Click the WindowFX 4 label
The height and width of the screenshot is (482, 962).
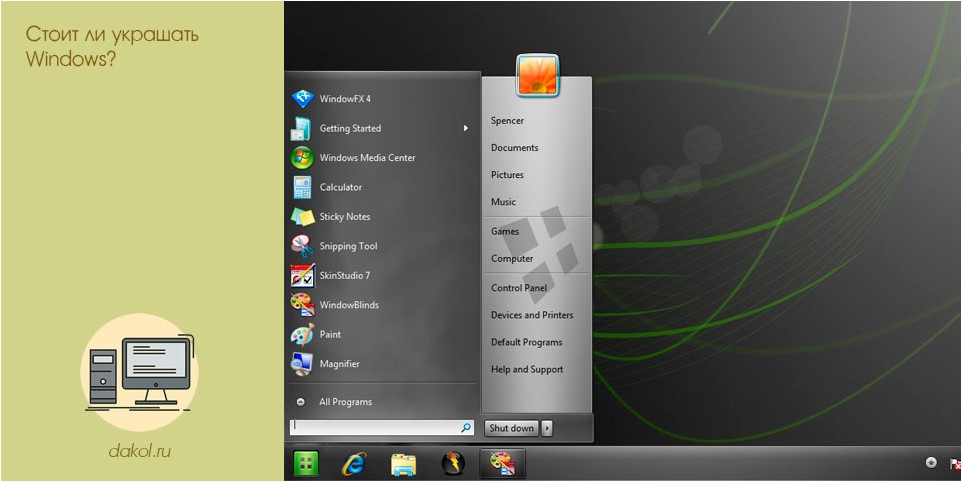pos(345,99)
